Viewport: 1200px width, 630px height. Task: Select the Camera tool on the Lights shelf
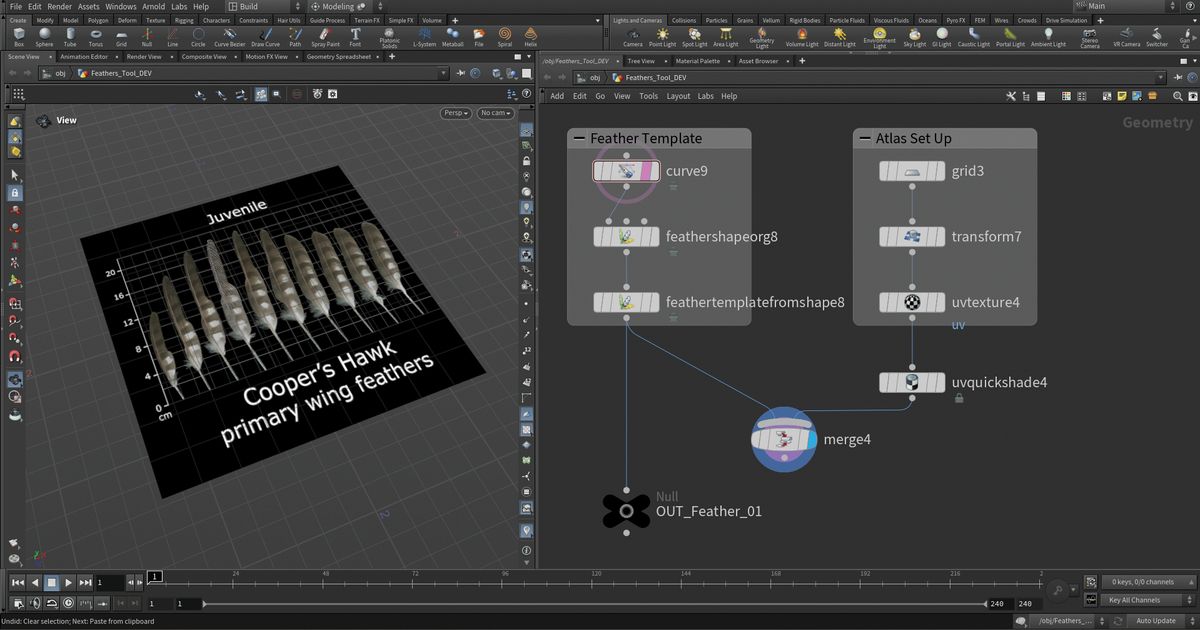[x=633, y=38]
